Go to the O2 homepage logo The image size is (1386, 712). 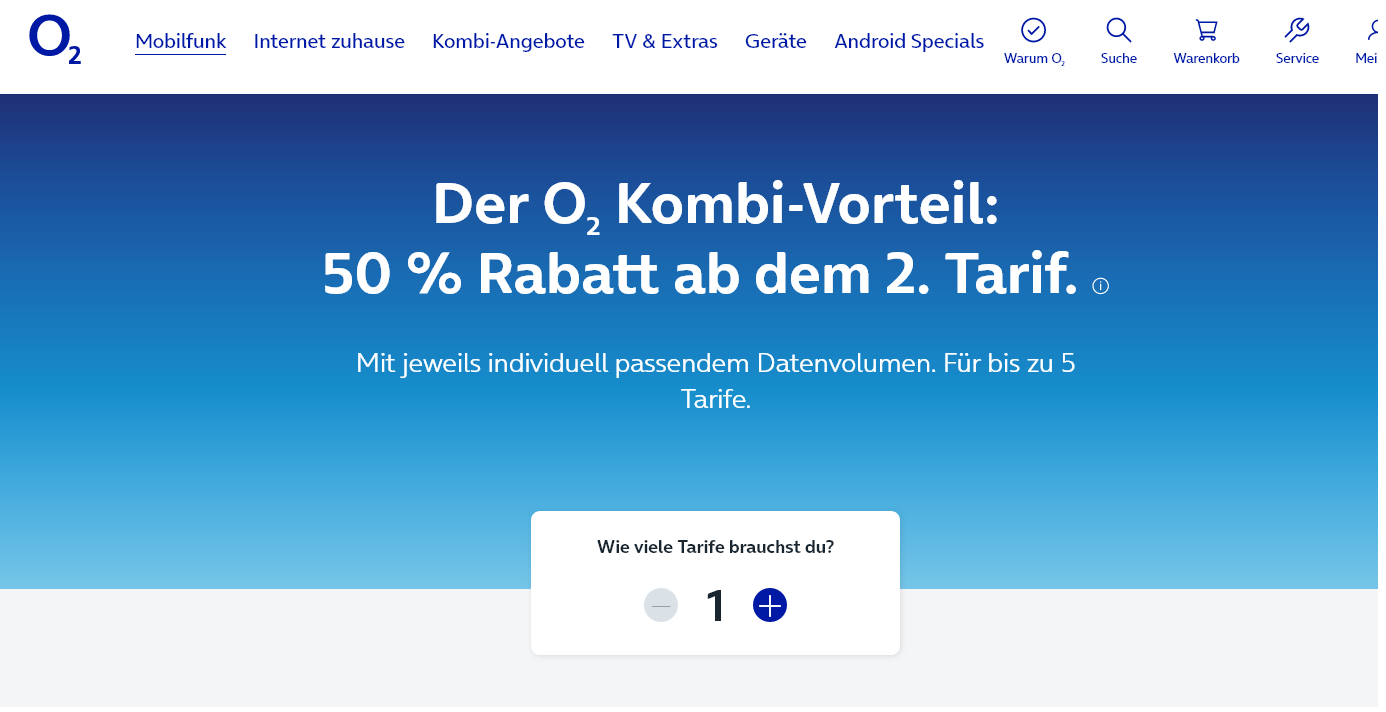click(x=55, y=41)
